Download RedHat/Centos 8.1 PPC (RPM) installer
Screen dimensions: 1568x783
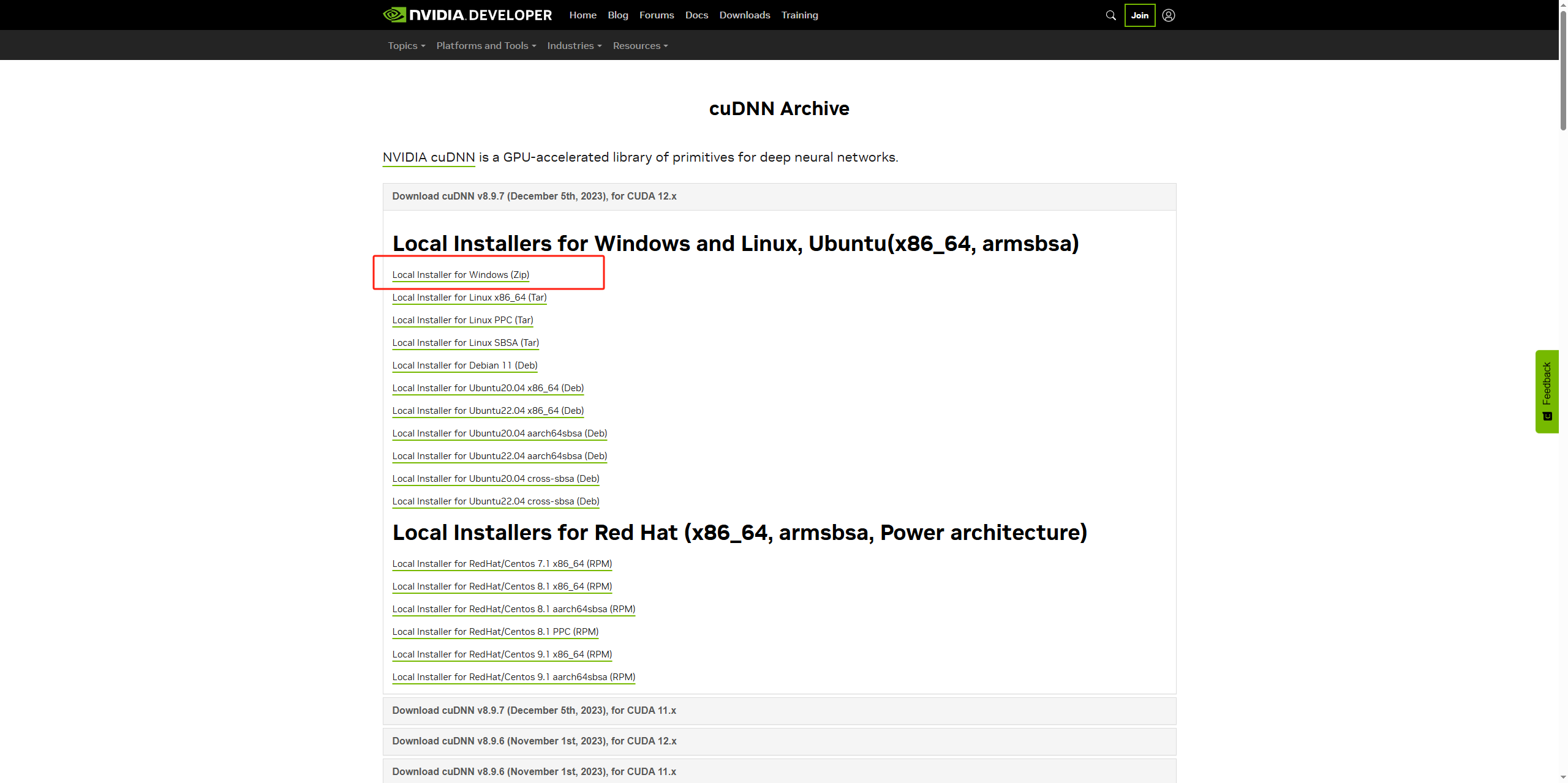click(496, 632)
